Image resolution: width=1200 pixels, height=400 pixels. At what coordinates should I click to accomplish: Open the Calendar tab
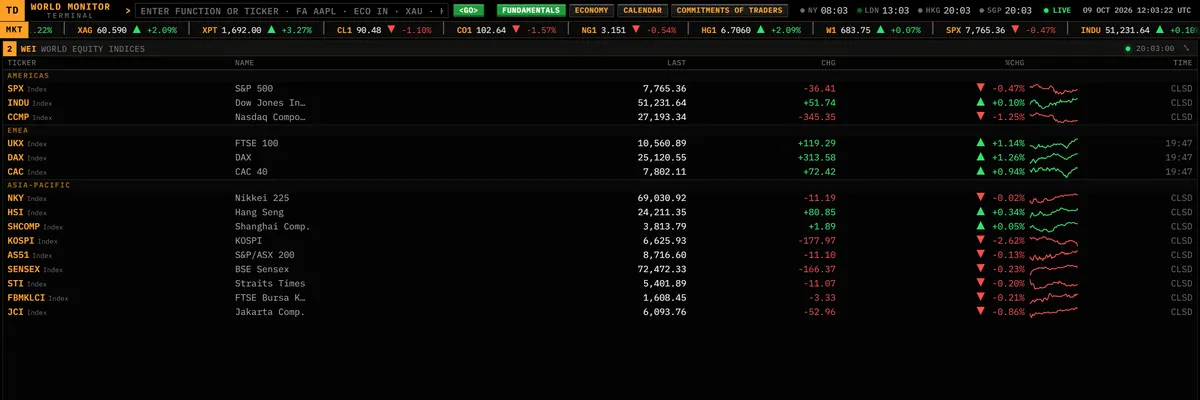click(x=641, y=10)
